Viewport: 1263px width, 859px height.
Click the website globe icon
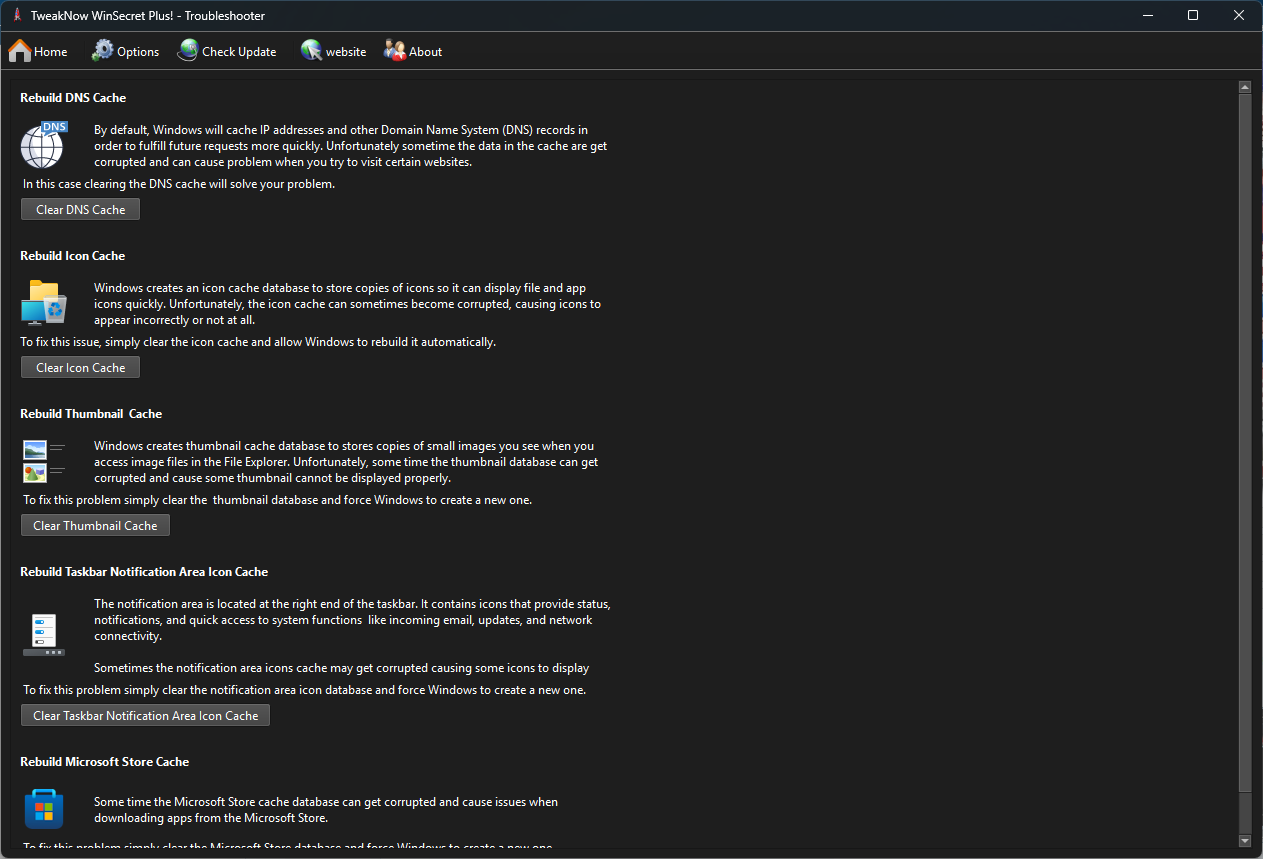point(312,50)
